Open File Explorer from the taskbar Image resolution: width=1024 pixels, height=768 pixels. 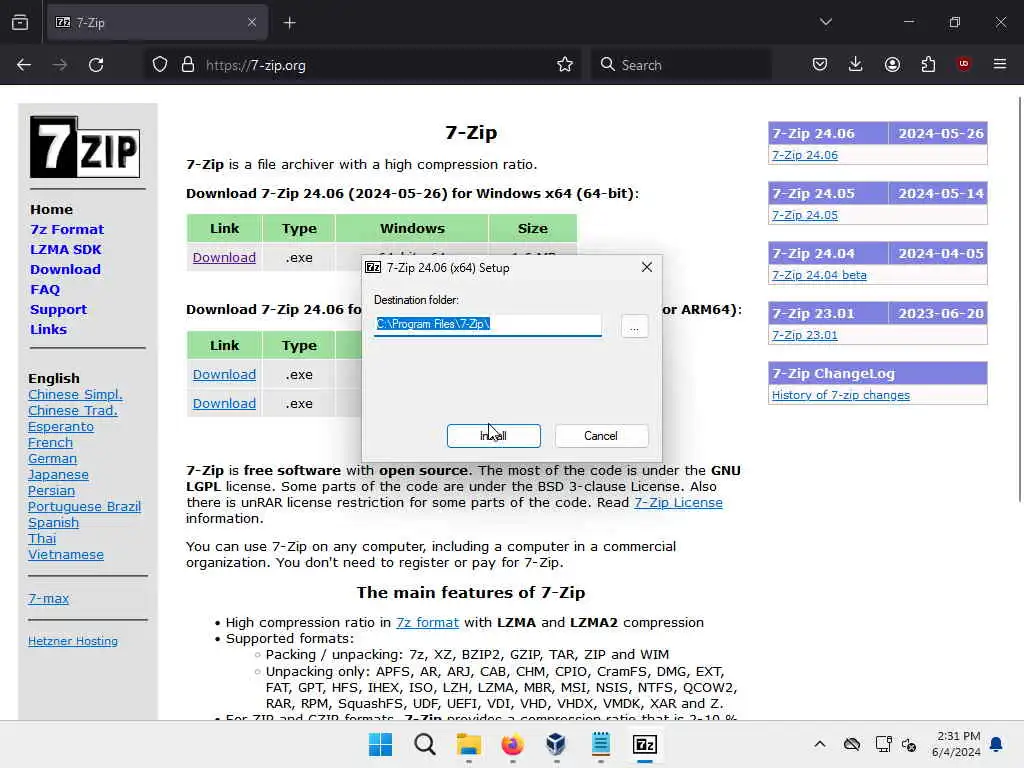pyautogui.click(x=468, y=744)
